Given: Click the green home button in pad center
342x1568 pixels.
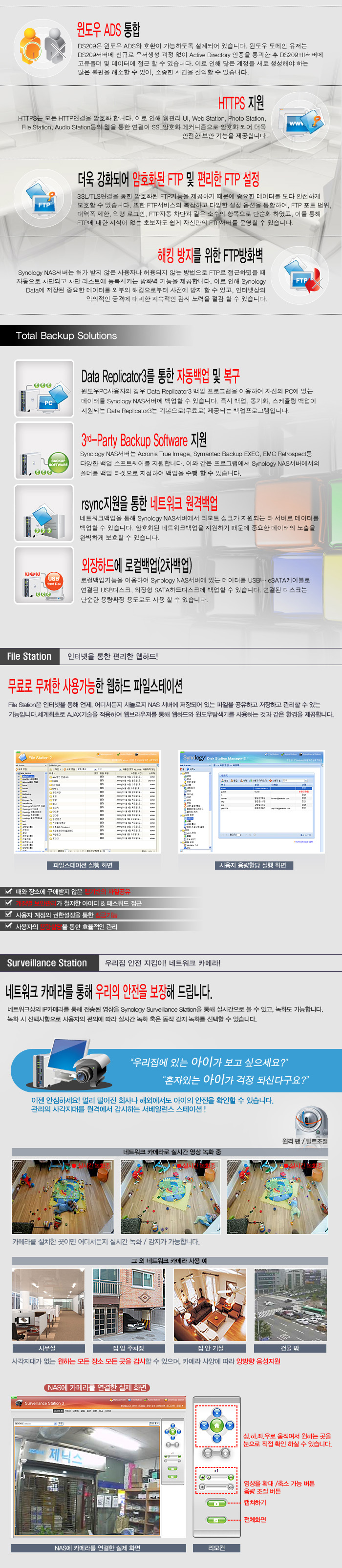Looking at the screenshot, I should (217, 1425).
